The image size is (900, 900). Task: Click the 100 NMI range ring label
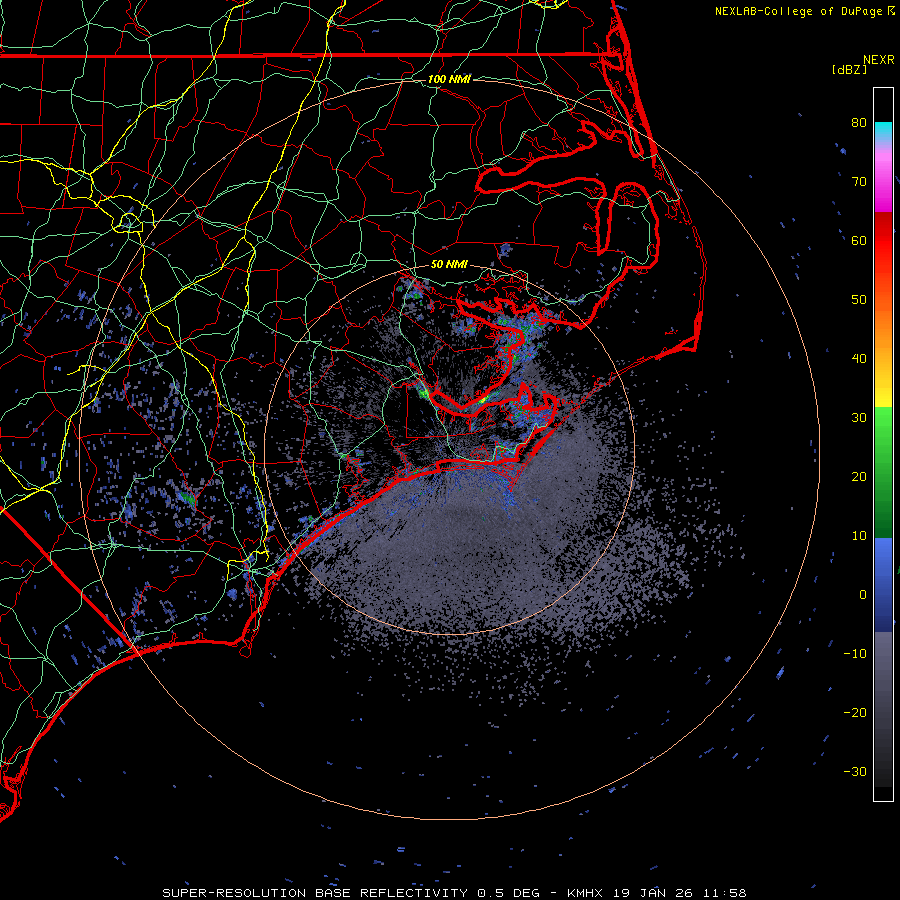click(x=449, y=79)
